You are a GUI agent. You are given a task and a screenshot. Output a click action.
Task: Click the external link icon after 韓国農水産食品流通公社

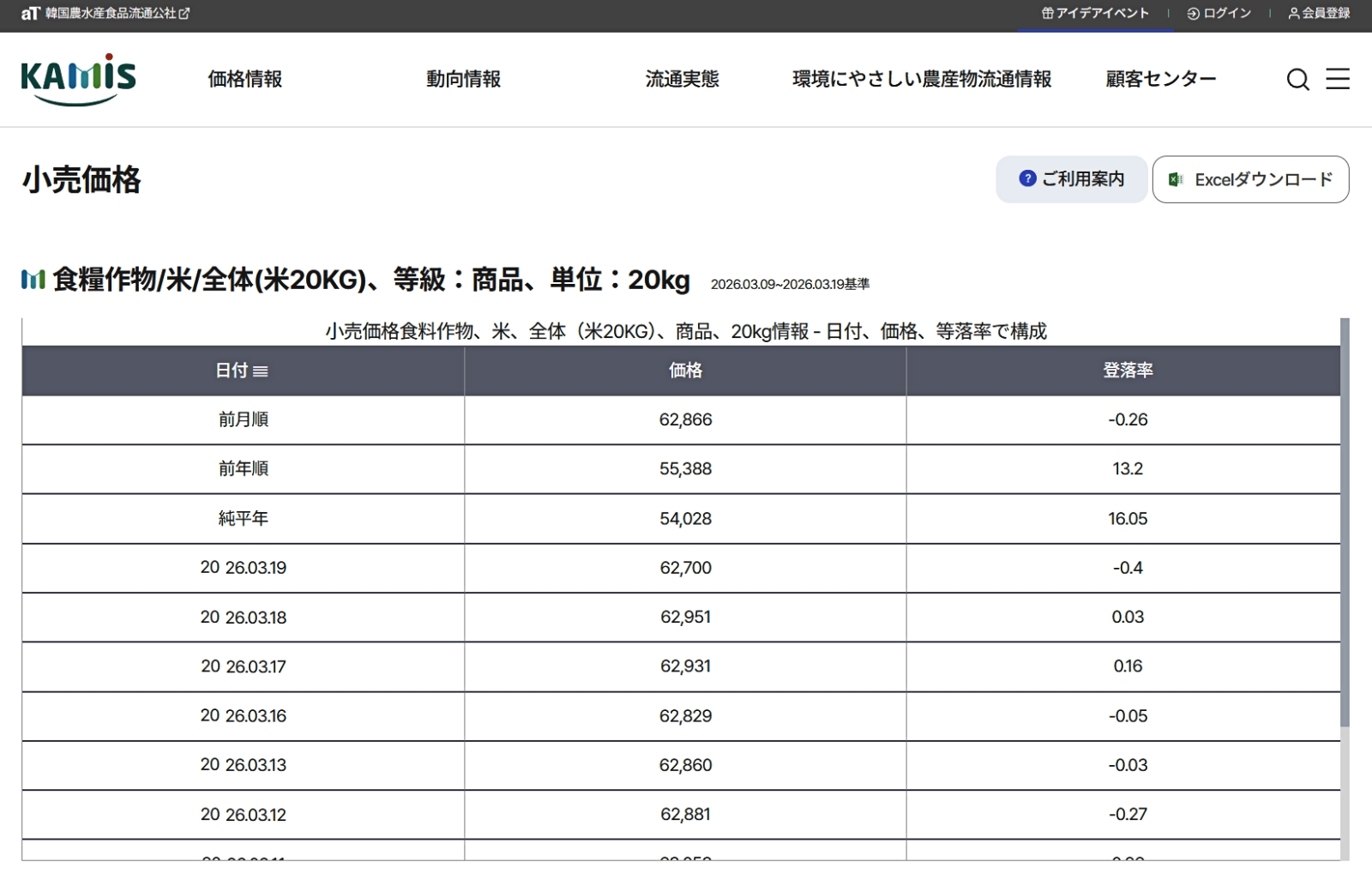pyautogui.click(x=184, y=14)
